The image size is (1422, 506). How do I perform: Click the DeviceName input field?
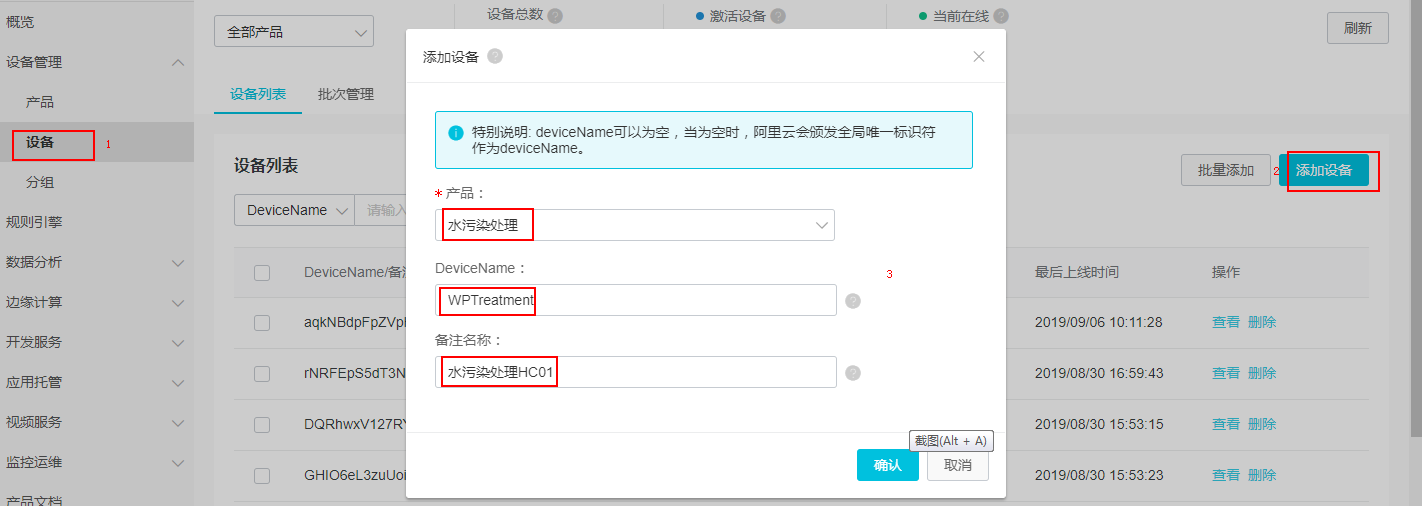pos(638,300)
